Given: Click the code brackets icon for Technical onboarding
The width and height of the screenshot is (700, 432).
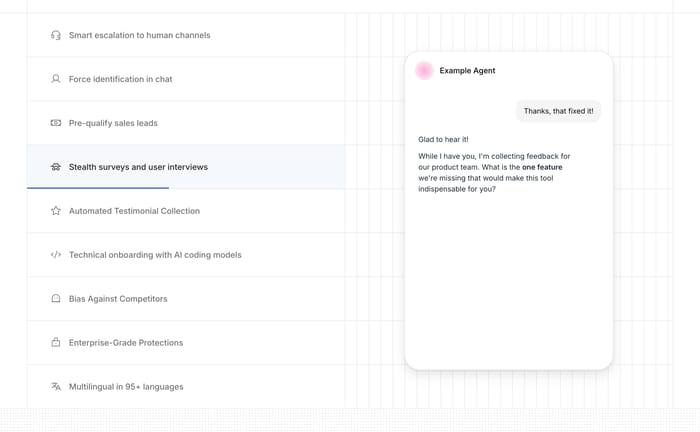Looking at the screenshot, I should point(56,255).
